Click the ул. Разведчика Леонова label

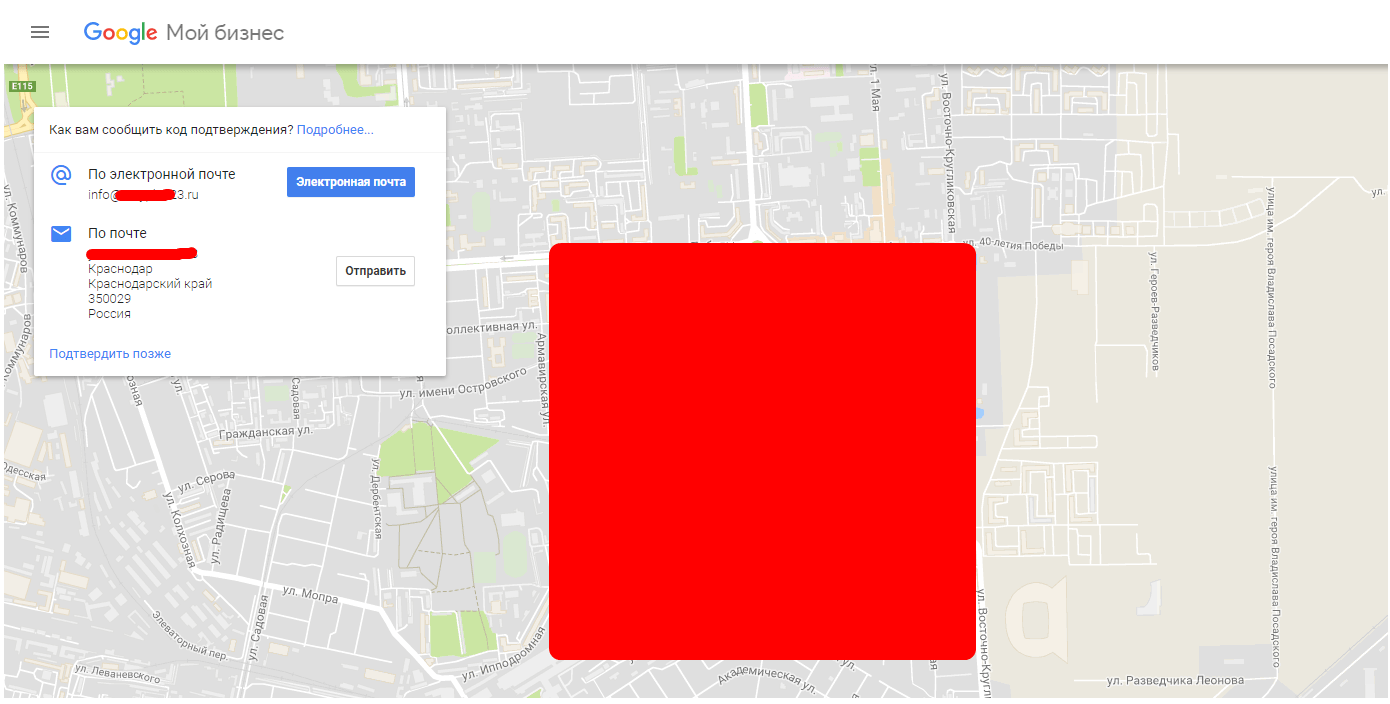1175,681
